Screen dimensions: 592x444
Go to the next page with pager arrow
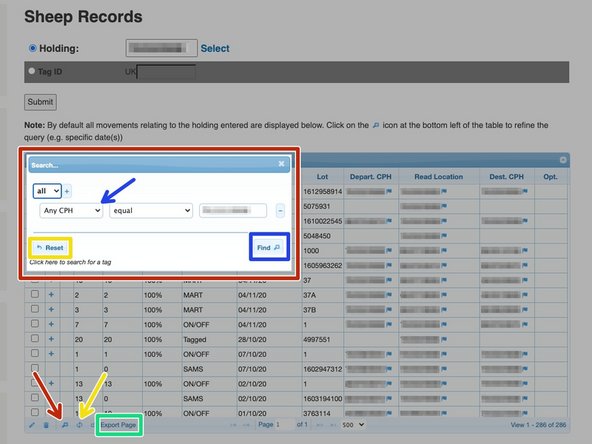tap(319, 425)
